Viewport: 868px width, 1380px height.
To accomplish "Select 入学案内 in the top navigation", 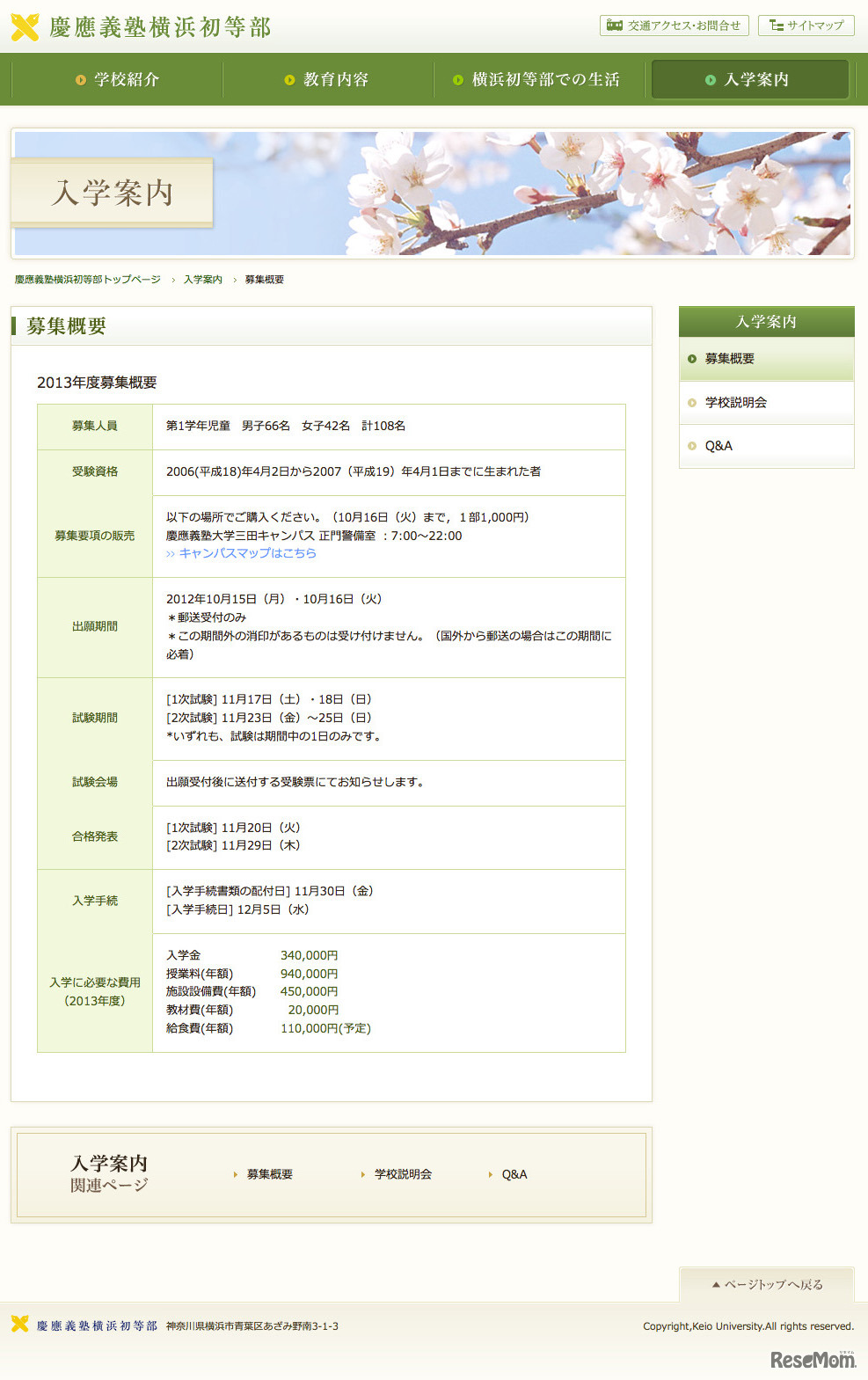I will [x=748, y=79].
